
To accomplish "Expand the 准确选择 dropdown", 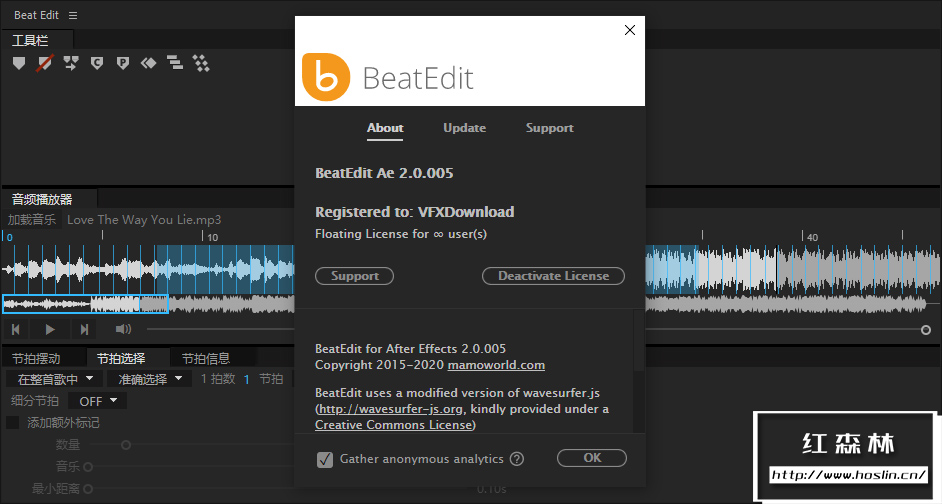I will [151, 379].
